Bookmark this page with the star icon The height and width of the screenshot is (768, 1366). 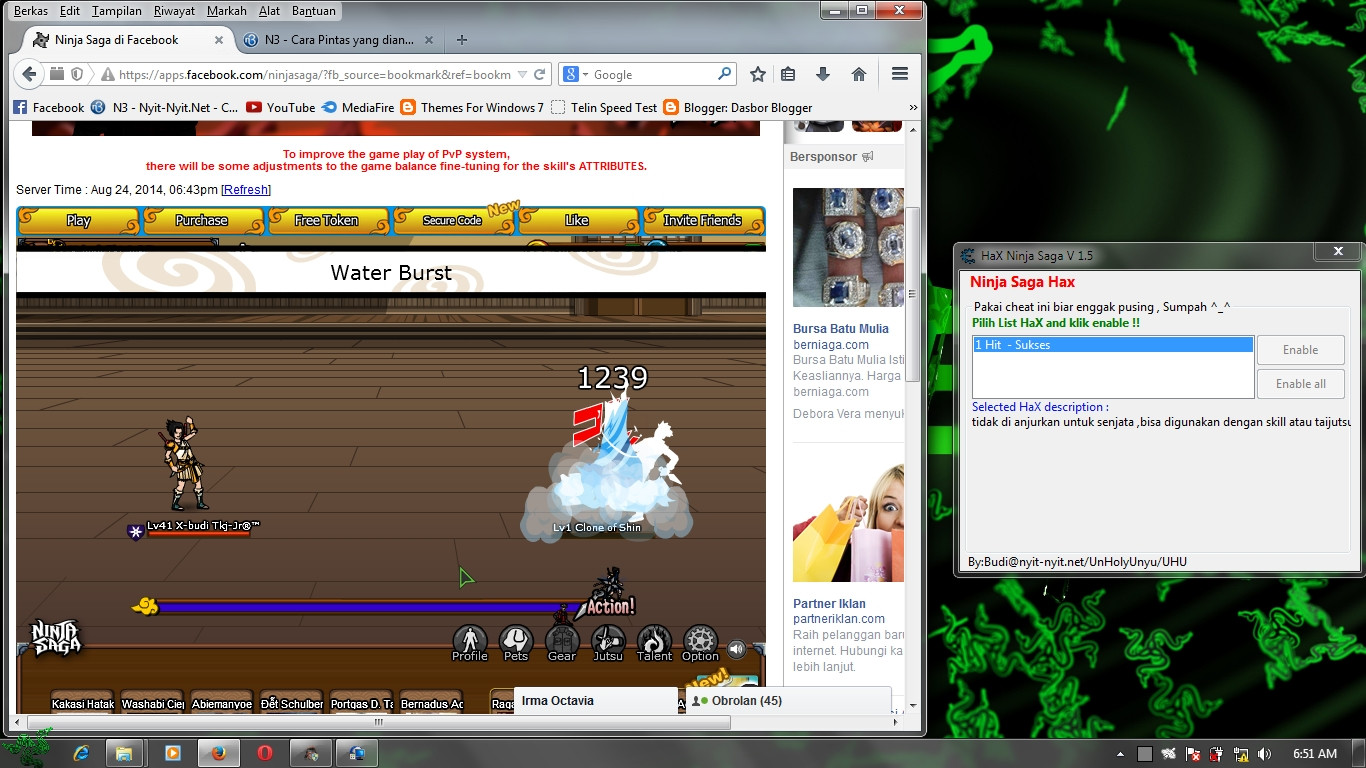pos(758,74)
